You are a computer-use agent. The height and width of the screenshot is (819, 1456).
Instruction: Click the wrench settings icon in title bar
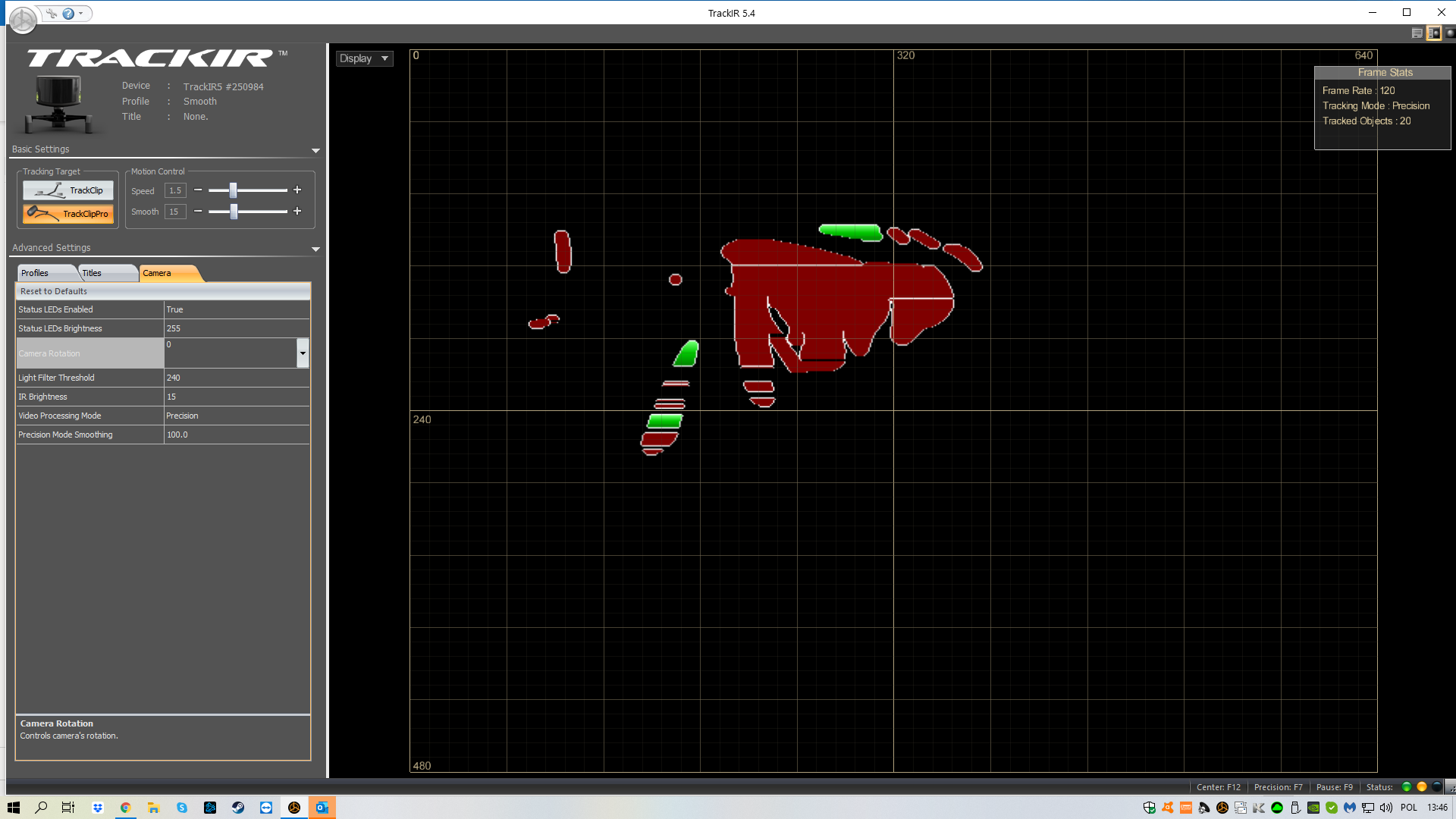tap(52, 13)
